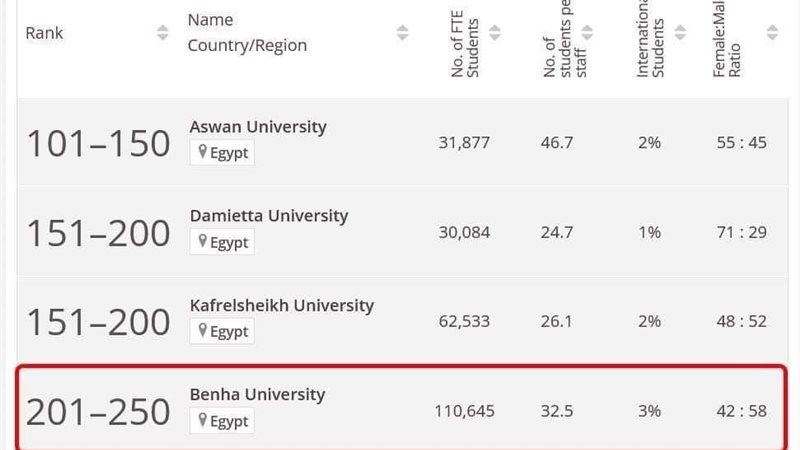Click location pin beside Benha's Egypt tag
This screenshot has width=800, height=450.
click(x=203, y=420)
